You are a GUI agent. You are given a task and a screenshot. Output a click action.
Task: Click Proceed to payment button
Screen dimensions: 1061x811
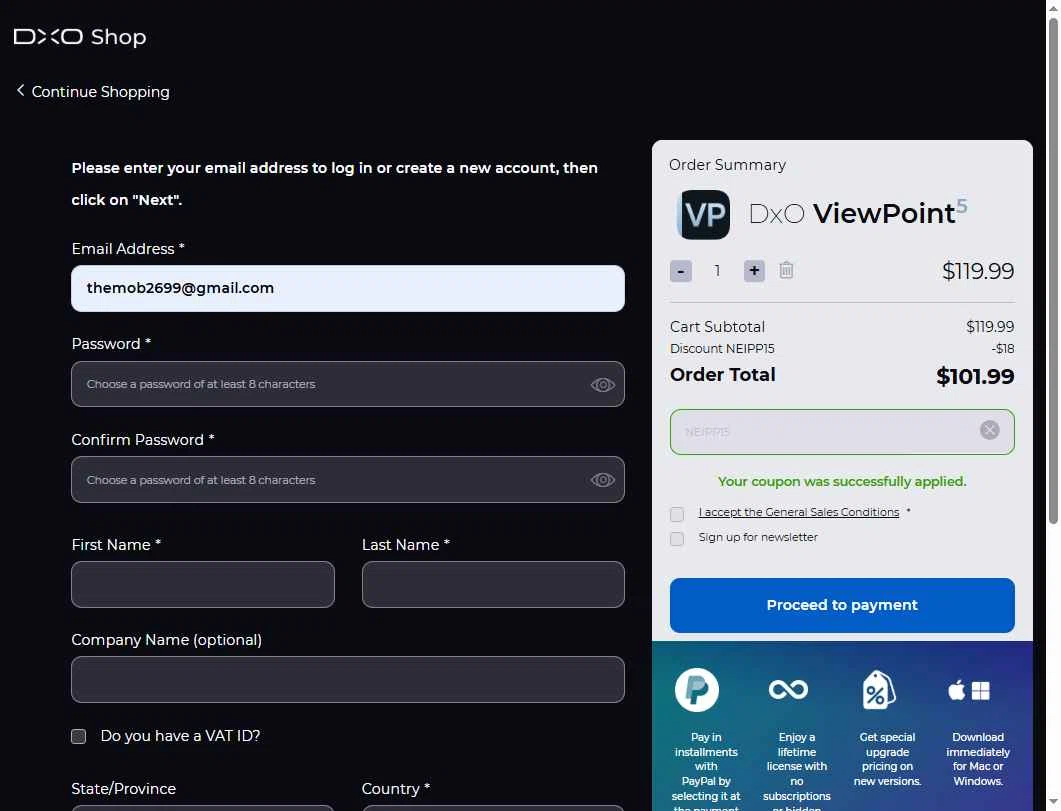(842, 605)
